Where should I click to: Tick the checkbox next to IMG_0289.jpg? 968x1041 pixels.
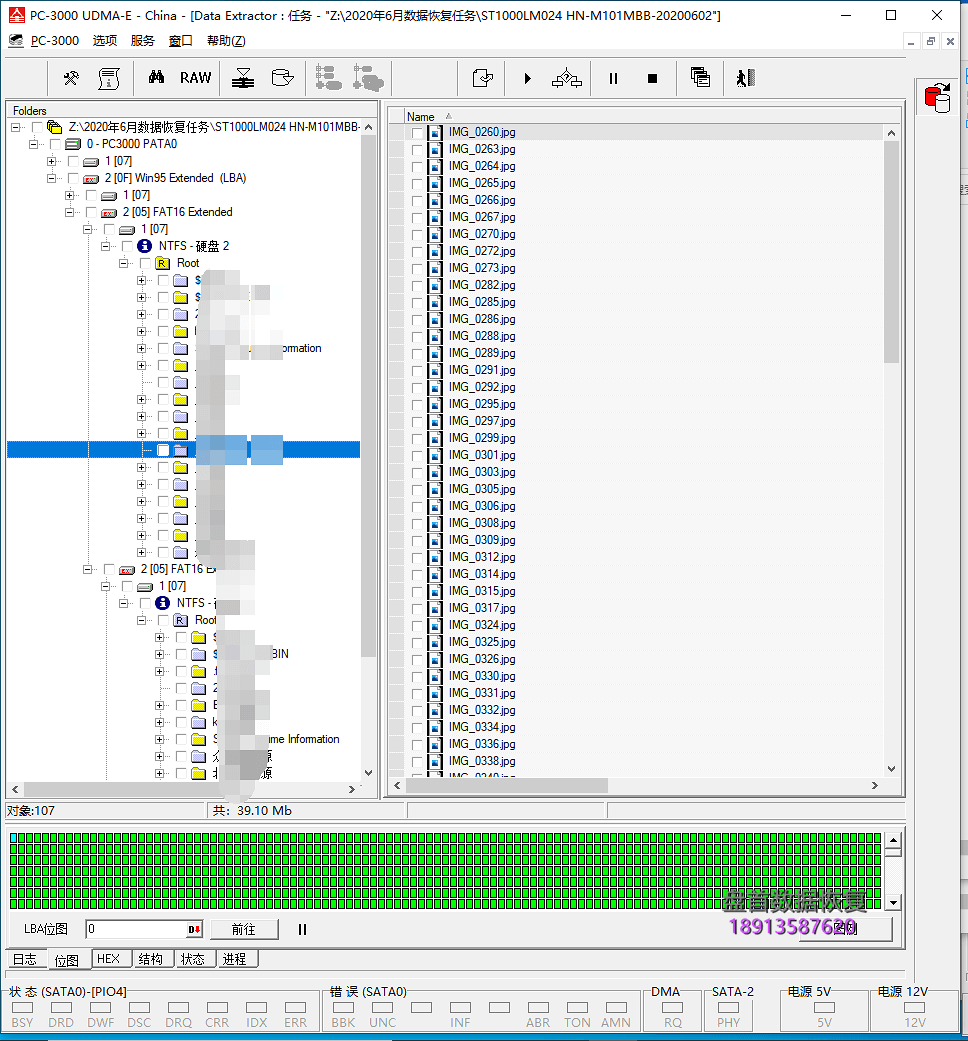click(417, 353)
